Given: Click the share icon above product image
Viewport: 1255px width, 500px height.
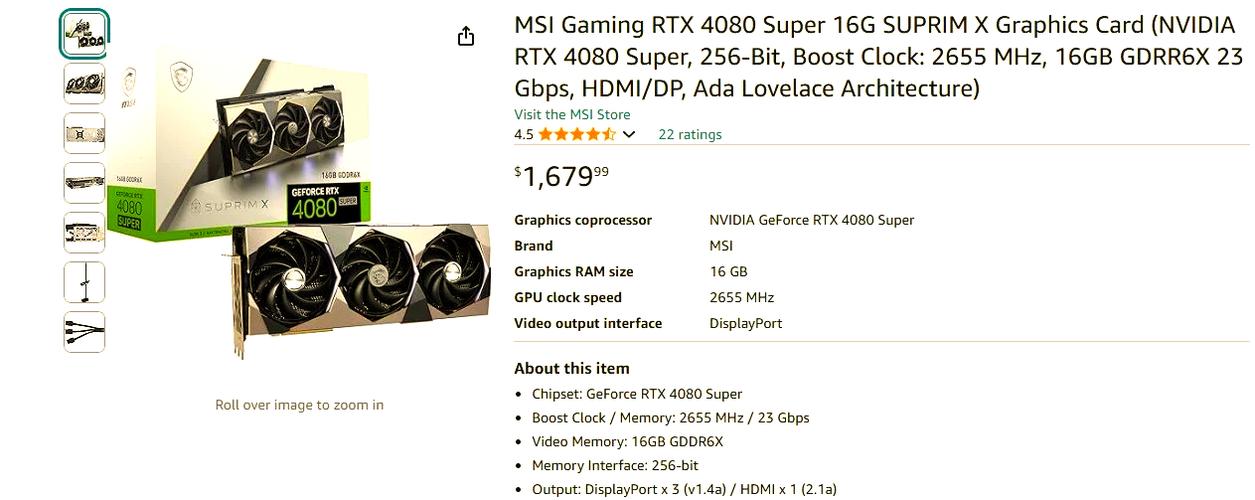Looking at the screenshot, I should tap(465, 36).
